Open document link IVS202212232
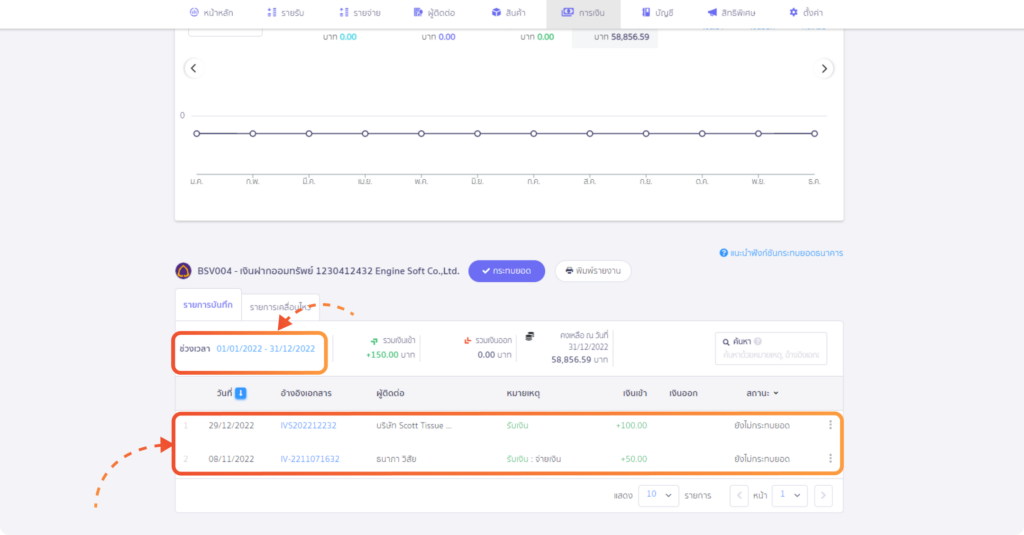The image size is (1024, 535). coord(308,425)
